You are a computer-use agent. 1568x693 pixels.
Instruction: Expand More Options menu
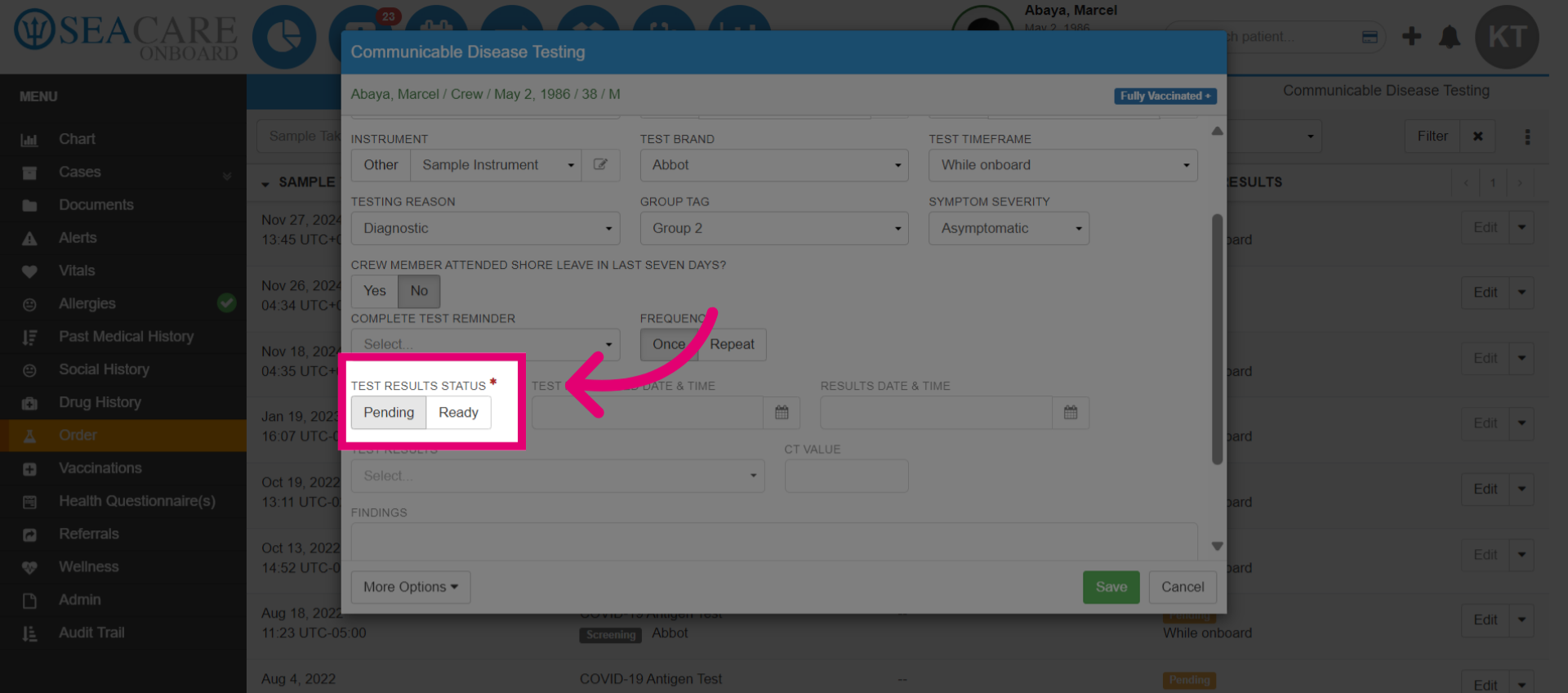pyautogui.click(x=411, y=587)
